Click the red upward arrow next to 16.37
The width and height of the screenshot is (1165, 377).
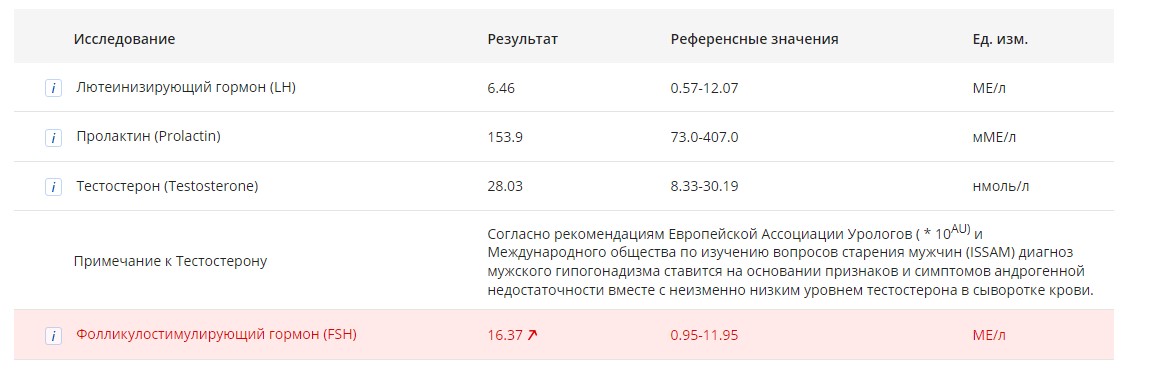532,335
